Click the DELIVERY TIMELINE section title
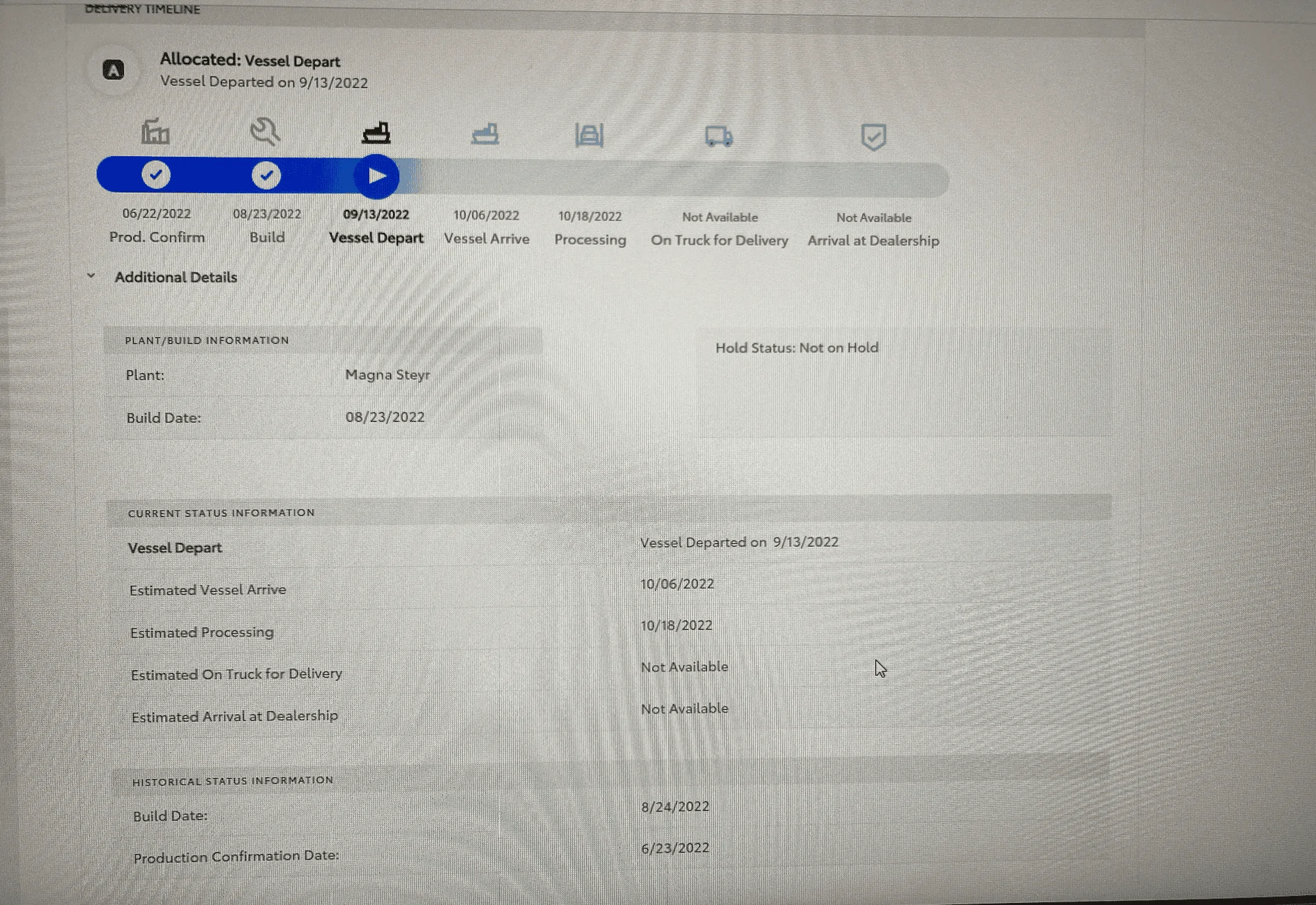Image resolution: width=1316 pixels, height=905 pixels. [142, 9]
